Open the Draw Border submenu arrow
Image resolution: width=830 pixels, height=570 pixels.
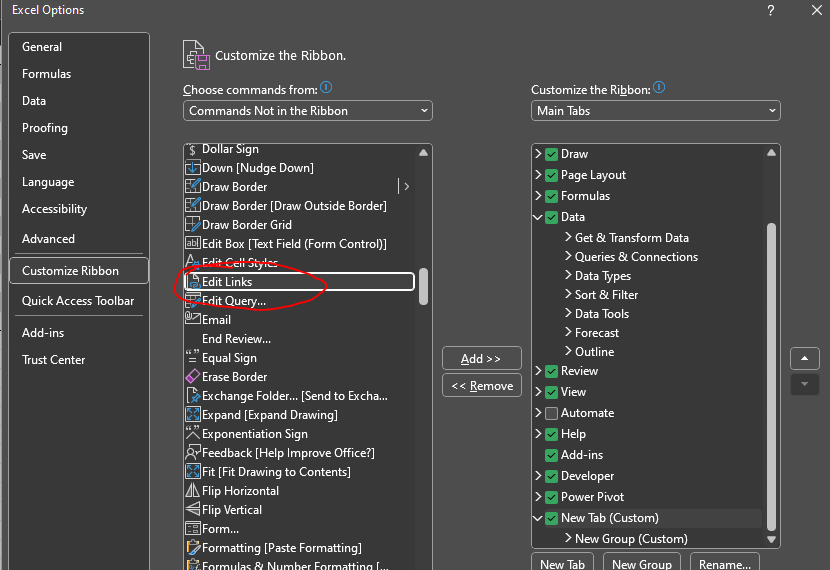[x=406, y=186]
